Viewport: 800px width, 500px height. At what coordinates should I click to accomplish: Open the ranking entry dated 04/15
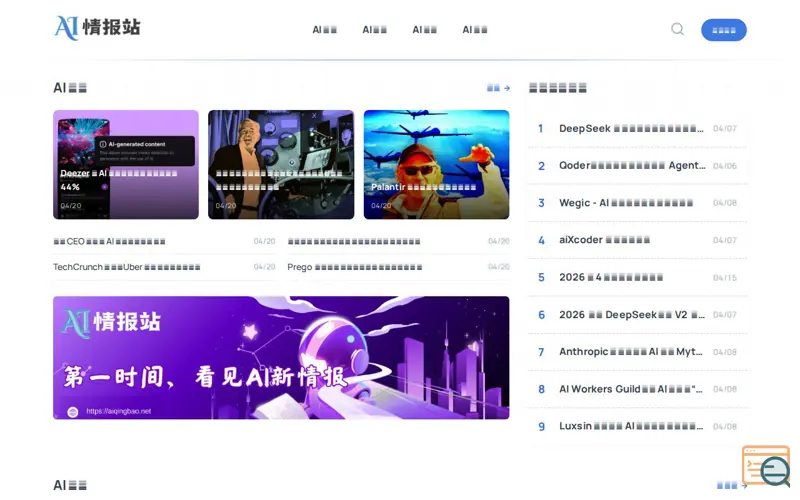point(638,278)
